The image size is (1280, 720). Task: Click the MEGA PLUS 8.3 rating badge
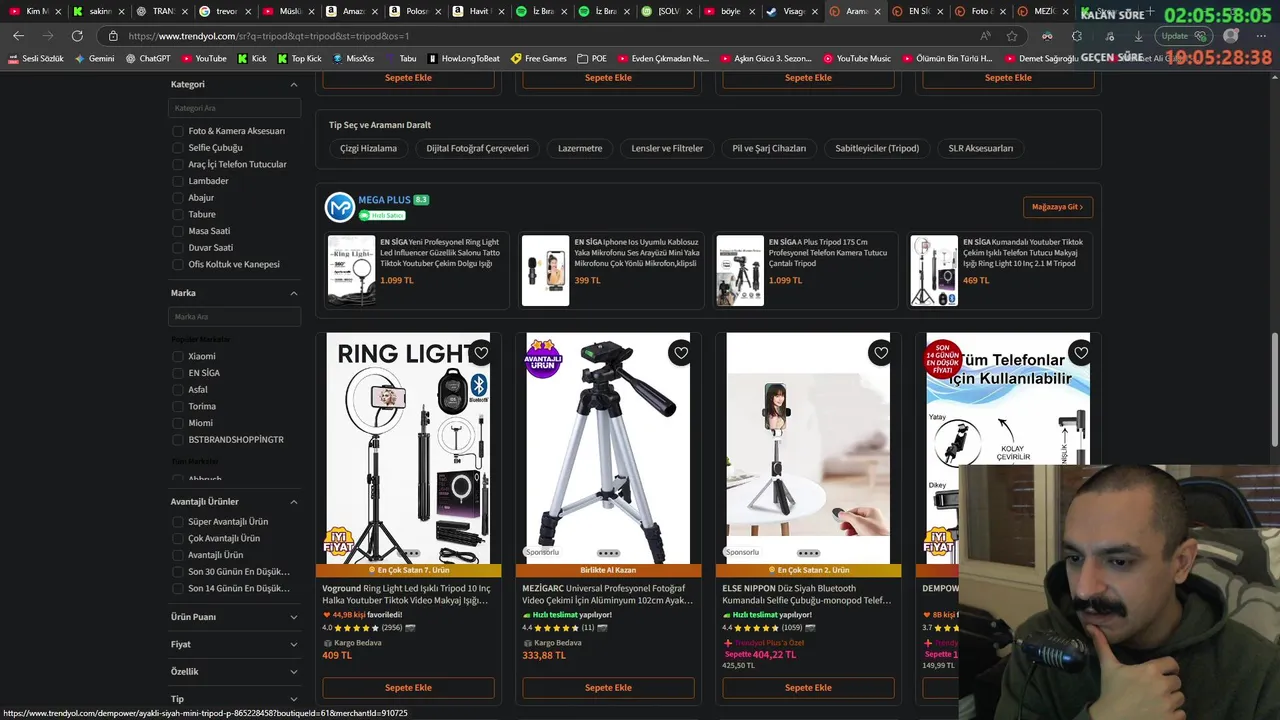421,200
